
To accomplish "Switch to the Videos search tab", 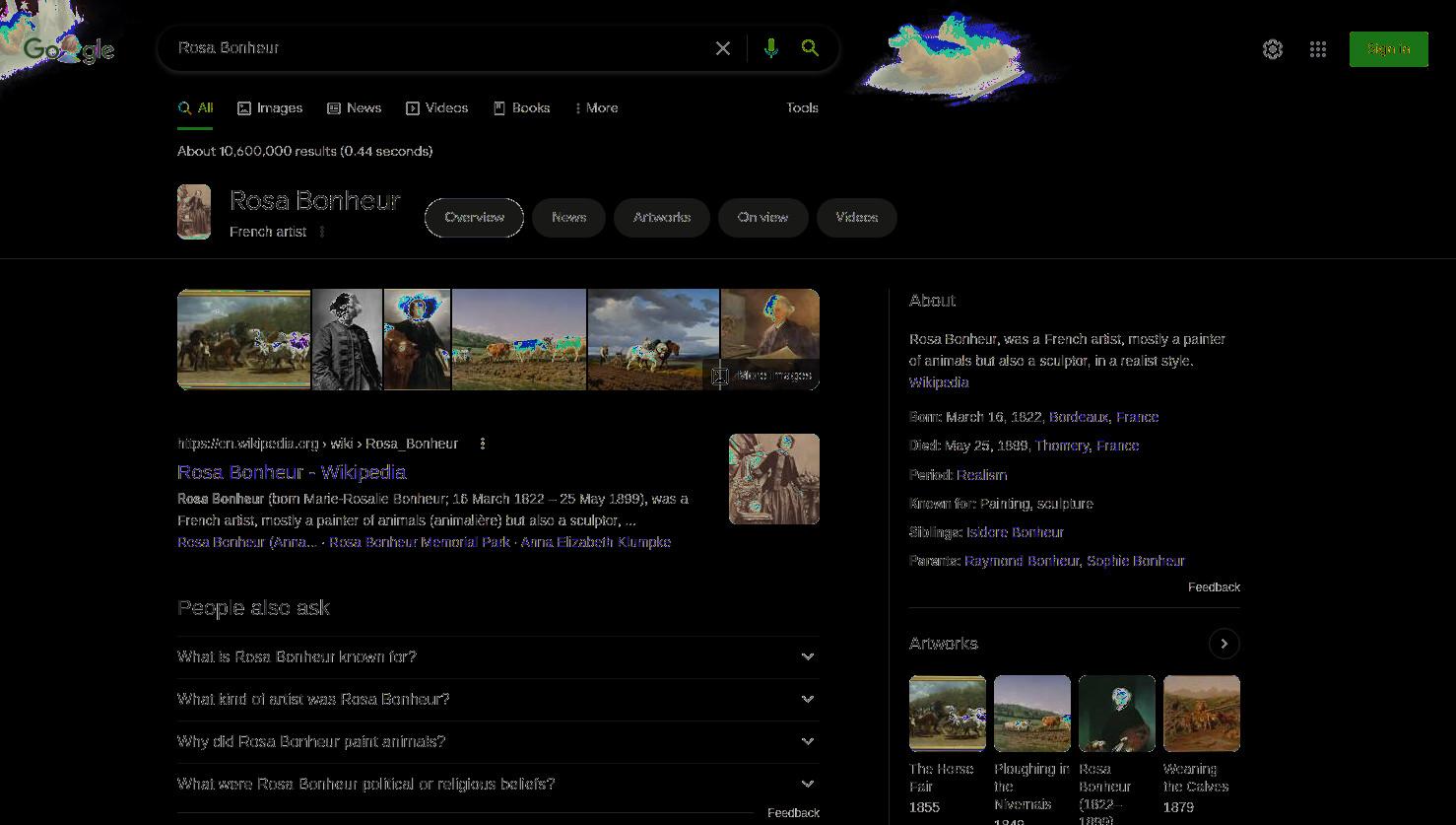I will click(437, 108).
